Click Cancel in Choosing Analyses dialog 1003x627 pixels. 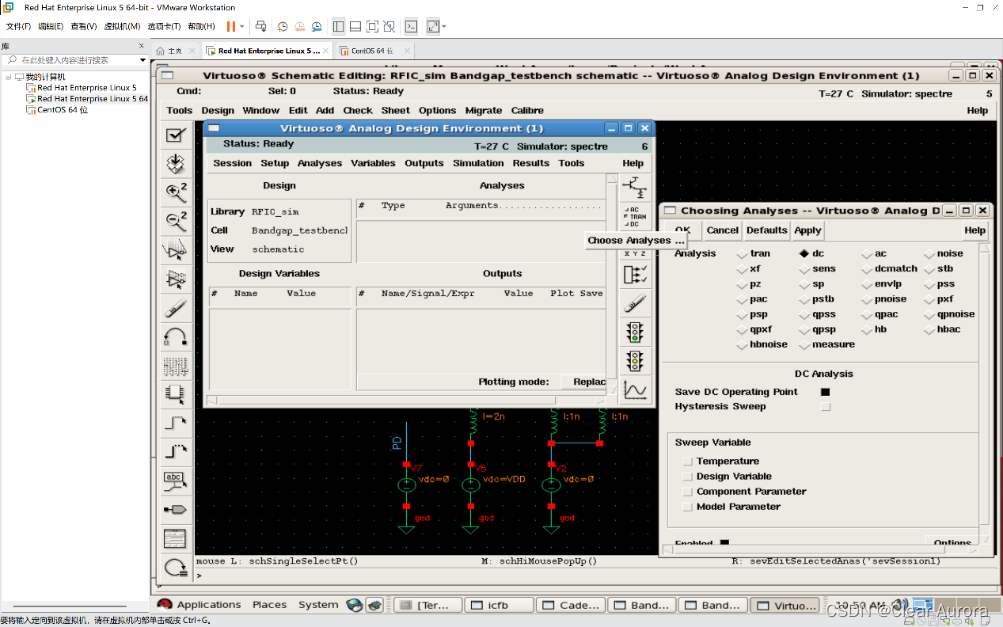(722, 230)
